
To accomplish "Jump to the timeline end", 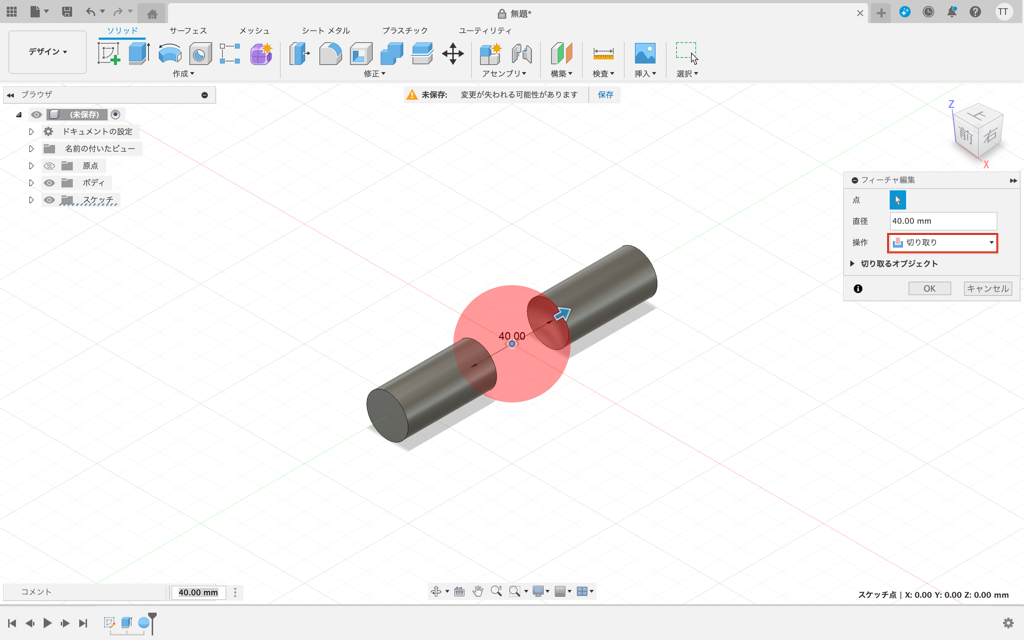I will (83, 623).
